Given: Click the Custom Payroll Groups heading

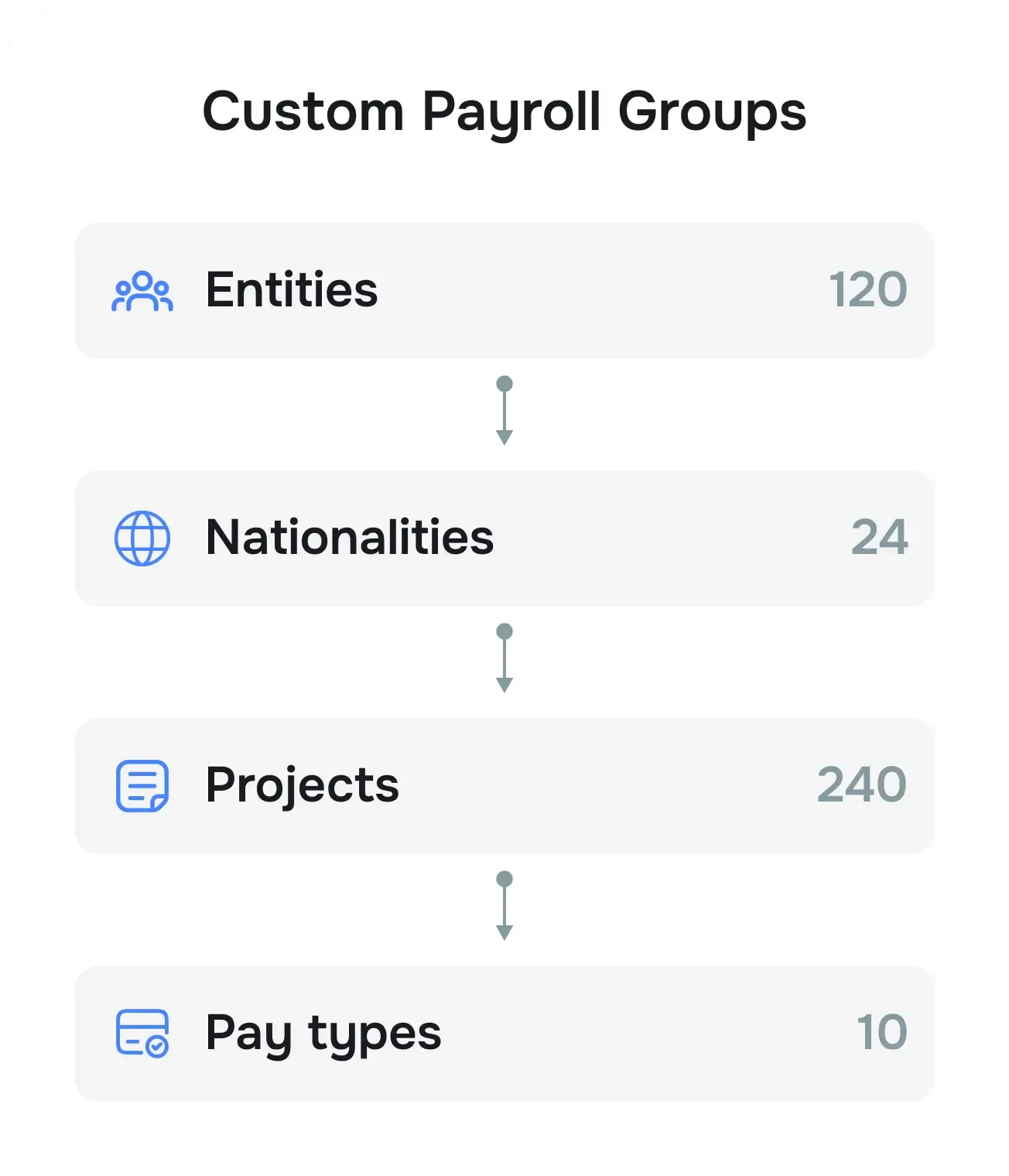Looking at the screenshot, I should click(x=504, y=113).
